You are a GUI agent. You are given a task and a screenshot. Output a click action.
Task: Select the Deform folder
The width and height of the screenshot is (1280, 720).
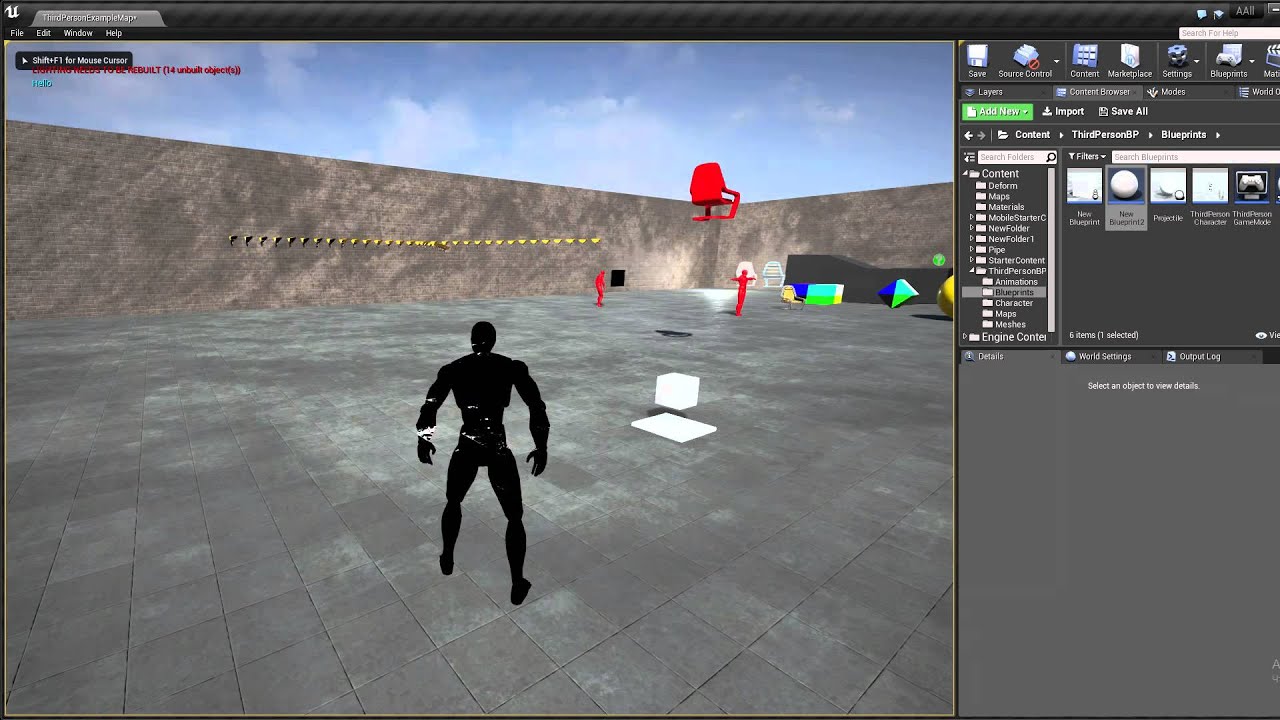pos(1002,186)
